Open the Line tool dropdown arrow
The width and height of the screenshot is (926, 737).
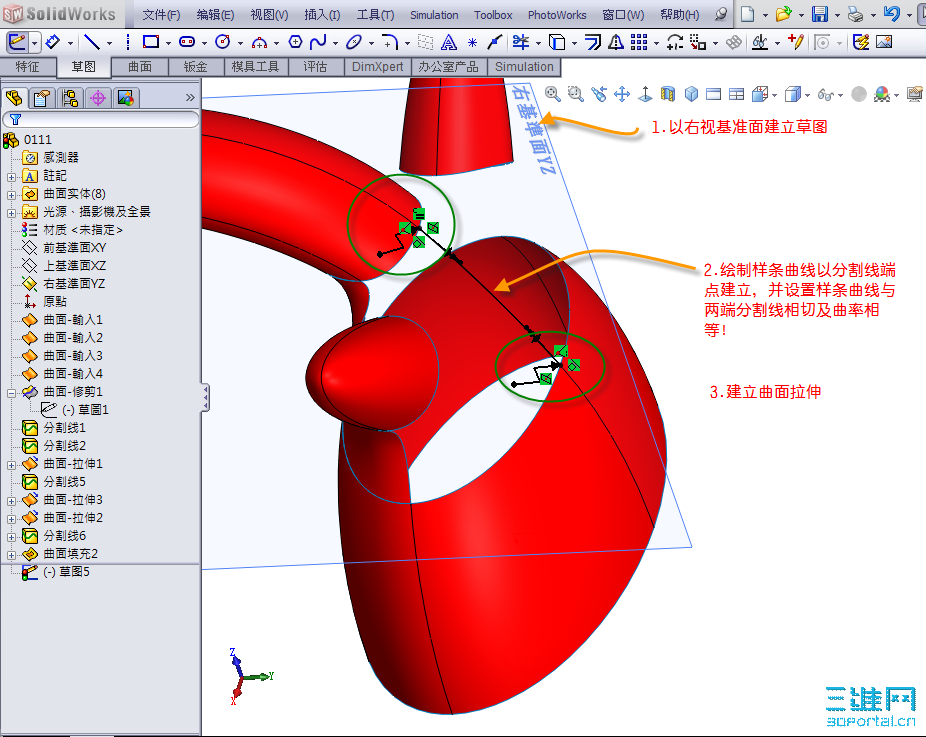click(109, 43)
